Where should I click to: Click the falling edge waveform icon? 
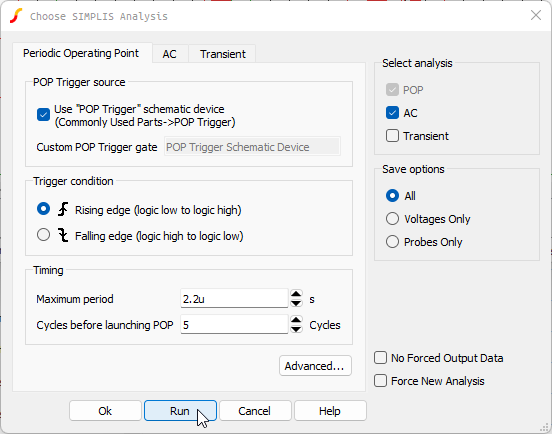tap(63, 235)
